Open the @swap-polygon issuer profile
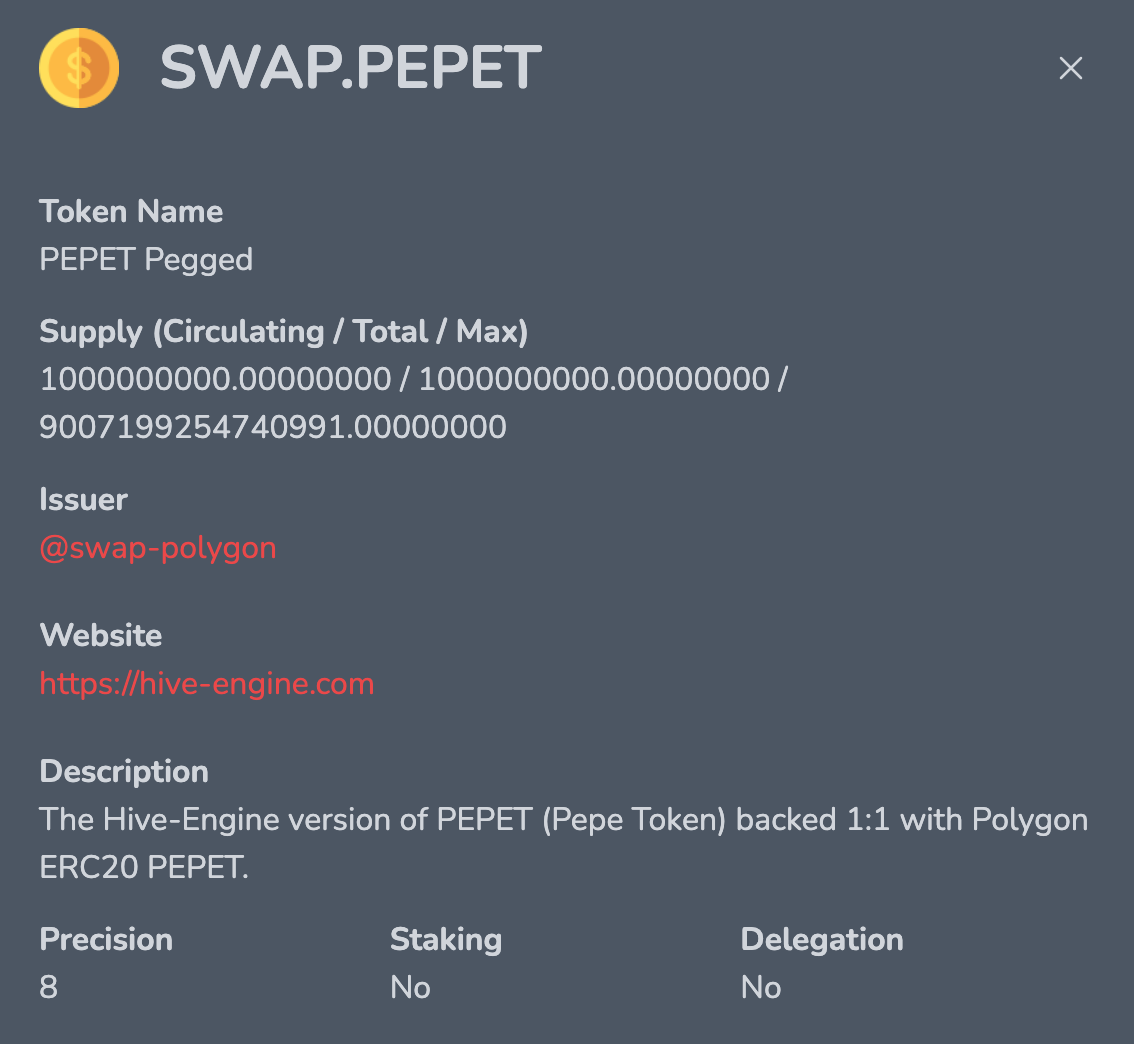Screen dimensions: 1134x1044 (158, 548)
